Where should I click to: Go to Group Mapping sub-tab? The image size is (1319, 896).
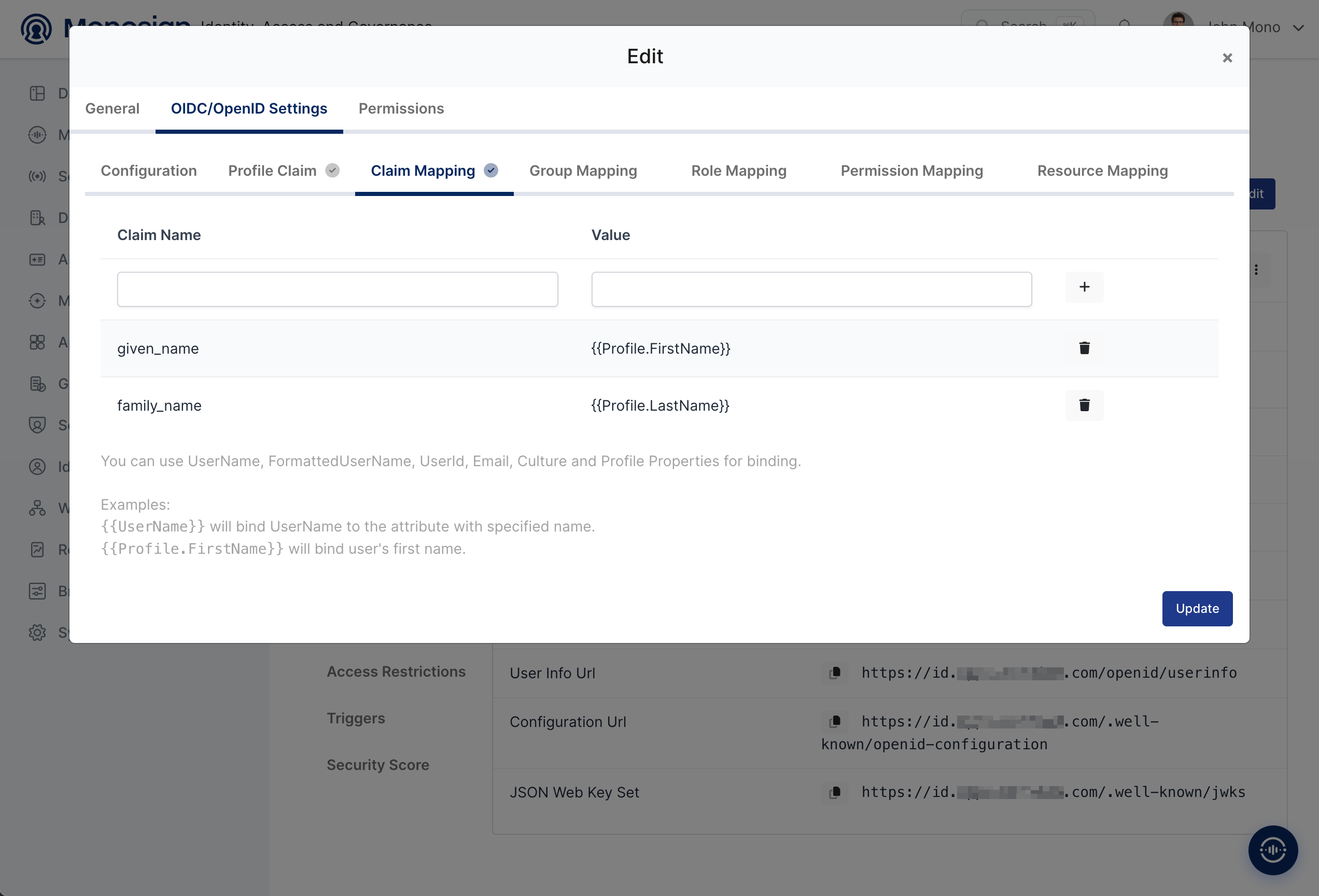[583, 171]
